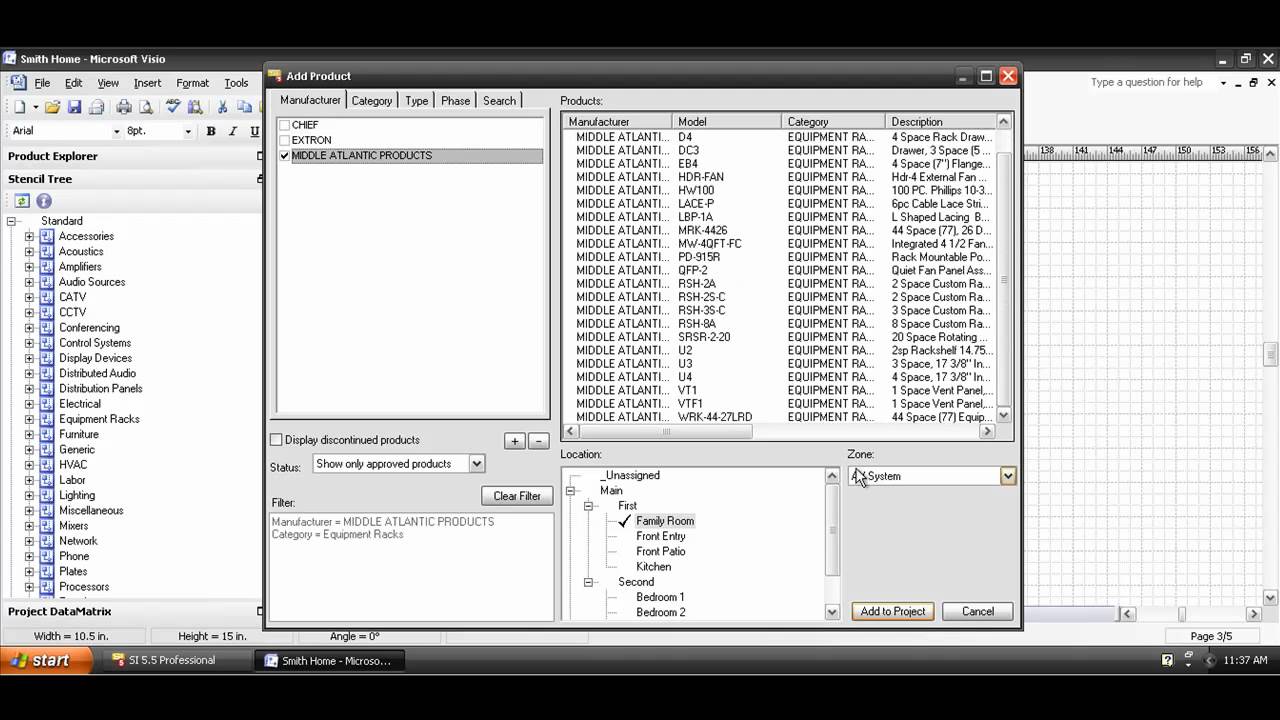
Task: Check the CHIEF manufacturer checkbox
Action: tap(285, 125)
